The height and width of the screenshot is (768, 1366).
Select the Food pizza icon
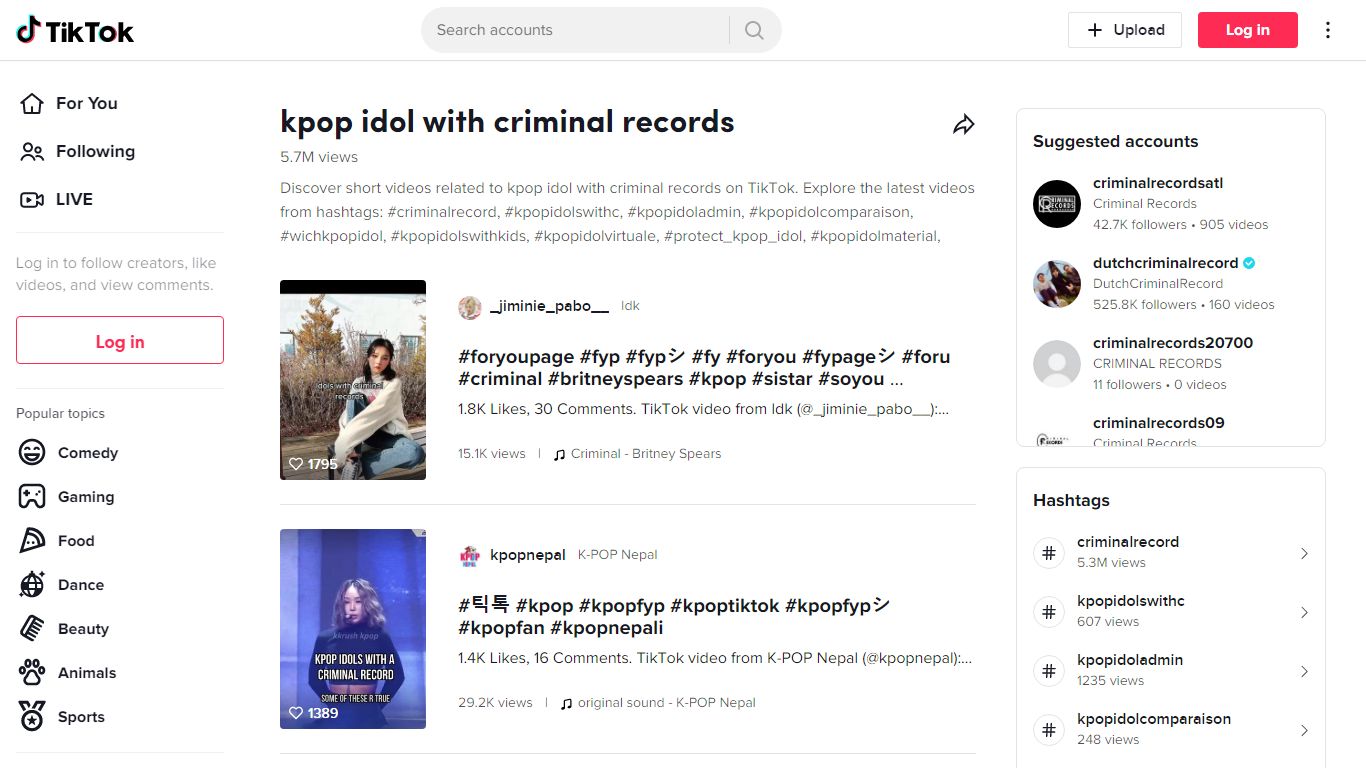coord(32,540)
